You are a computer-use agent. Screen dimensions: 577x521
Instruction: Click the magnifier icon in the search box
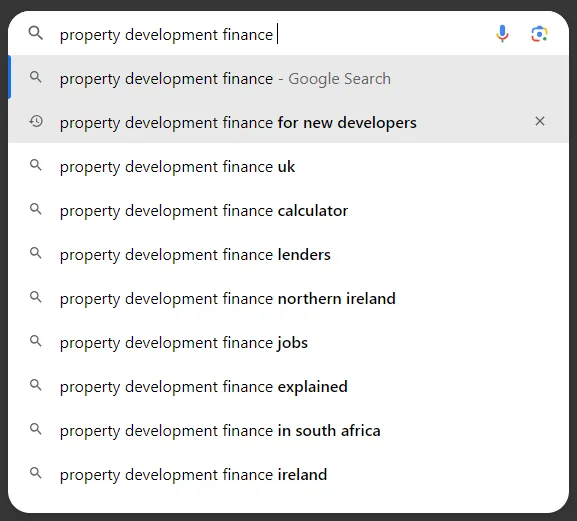coord(36,33)
